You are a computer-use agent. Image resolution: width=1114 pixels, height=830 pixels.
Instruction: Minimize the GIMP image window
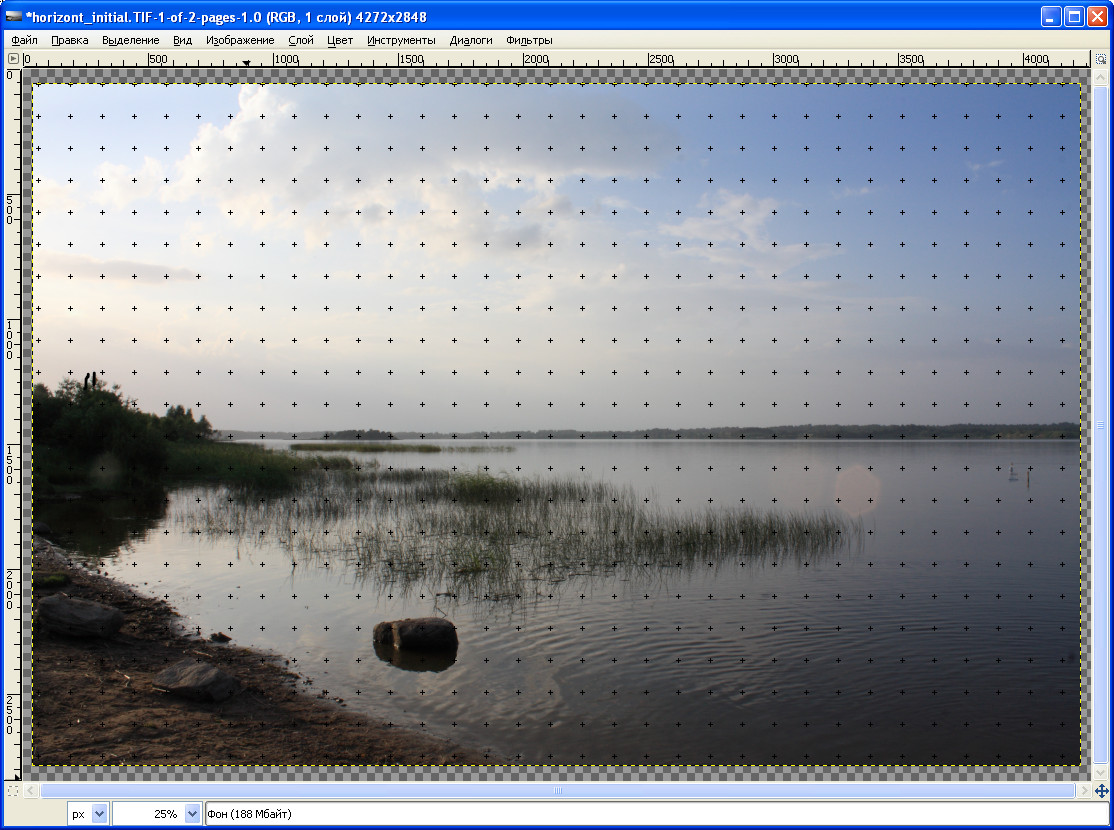1051,16
